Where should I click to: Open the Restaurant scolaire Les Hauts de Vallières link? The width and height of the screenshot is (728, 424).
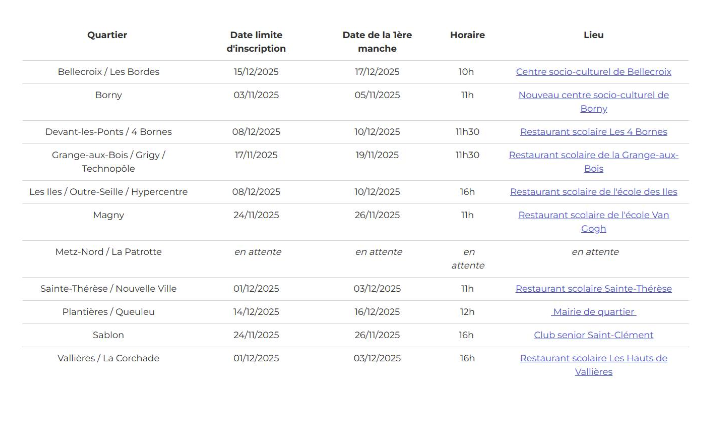(593, 358)
